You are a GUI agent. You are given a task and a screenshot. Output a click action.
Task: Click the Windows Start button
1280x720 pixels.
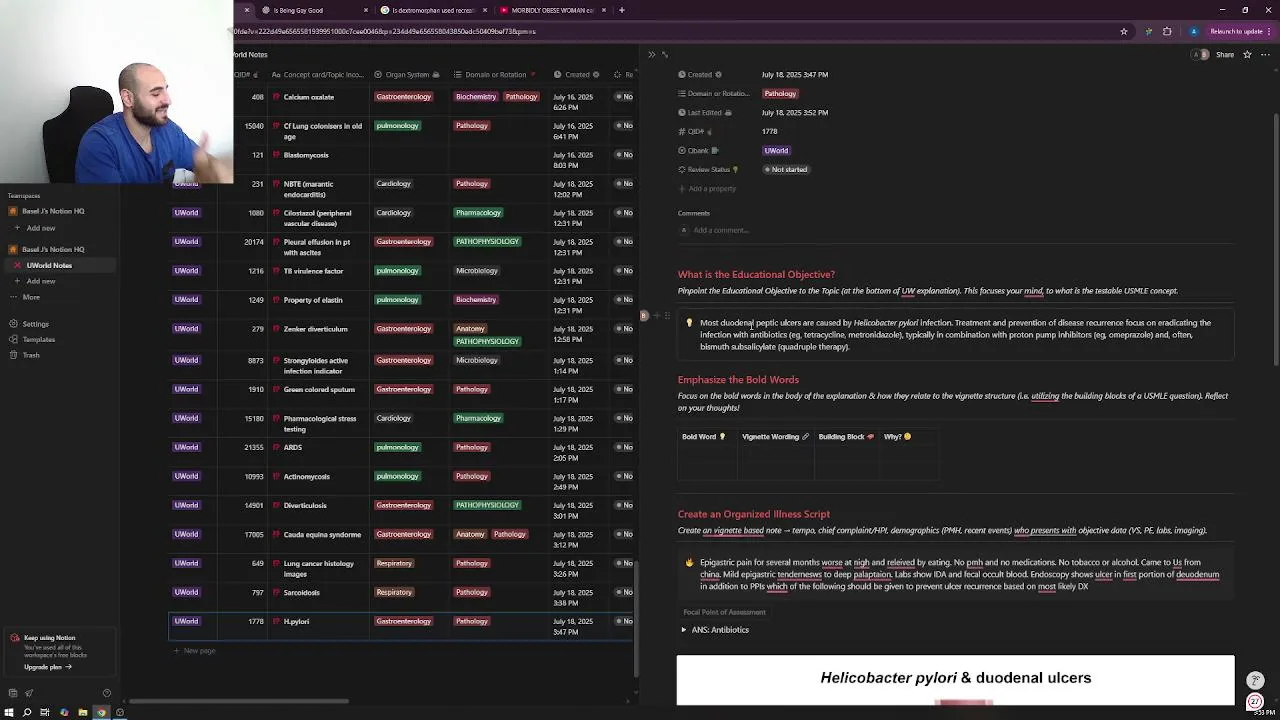click(9, 713)
